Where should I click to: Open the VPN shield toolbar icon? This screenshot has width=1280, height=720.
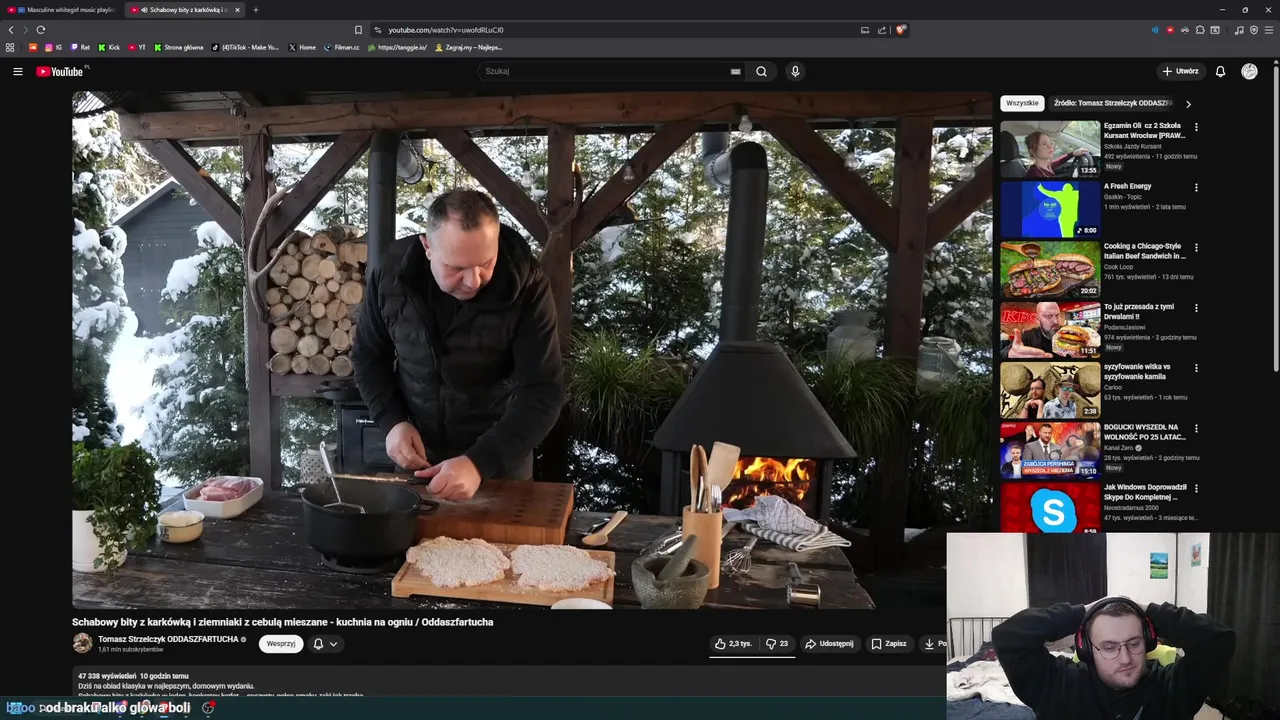click(1254, 30)
